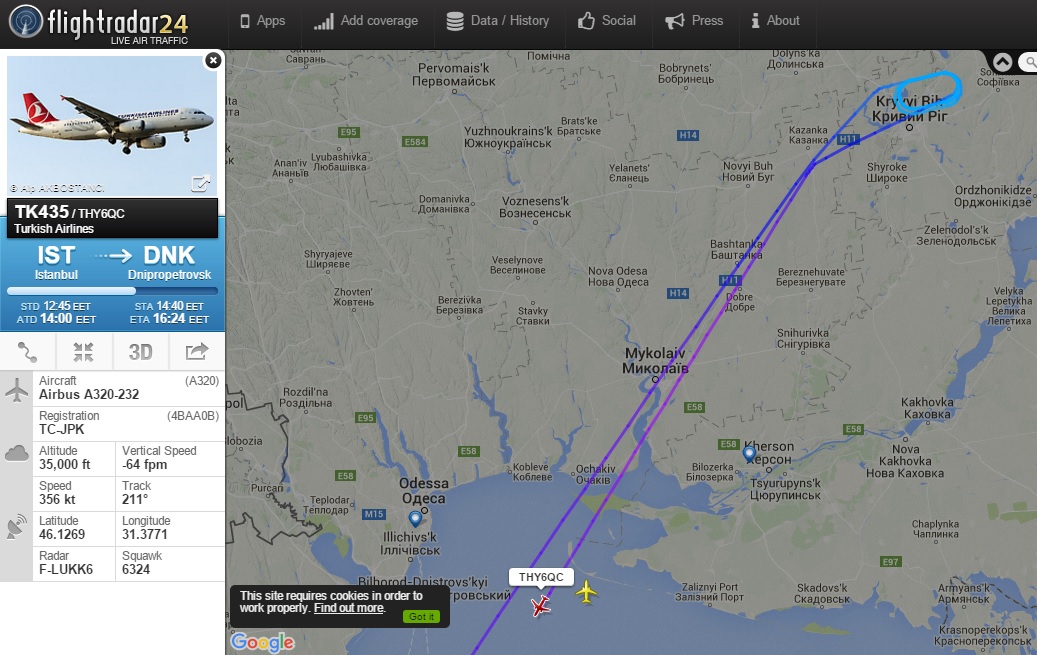Close the flight details panel
The width and height of the screenshot is (1037, 655).
[213, 60]
